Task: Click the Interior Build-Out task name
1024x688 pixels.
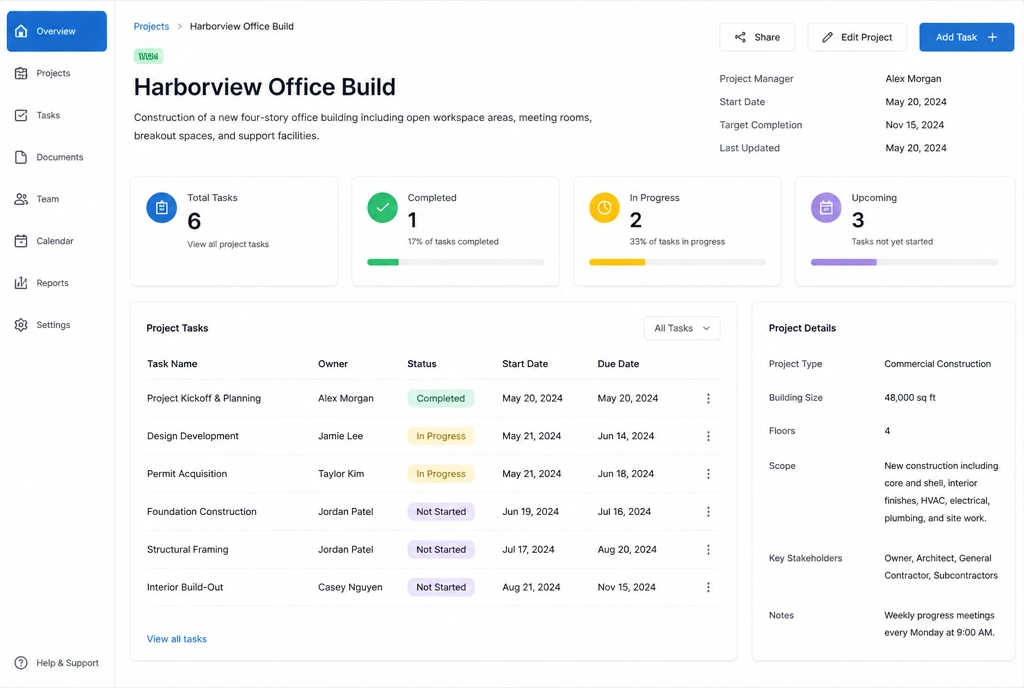Action: [x=185, y=587]
